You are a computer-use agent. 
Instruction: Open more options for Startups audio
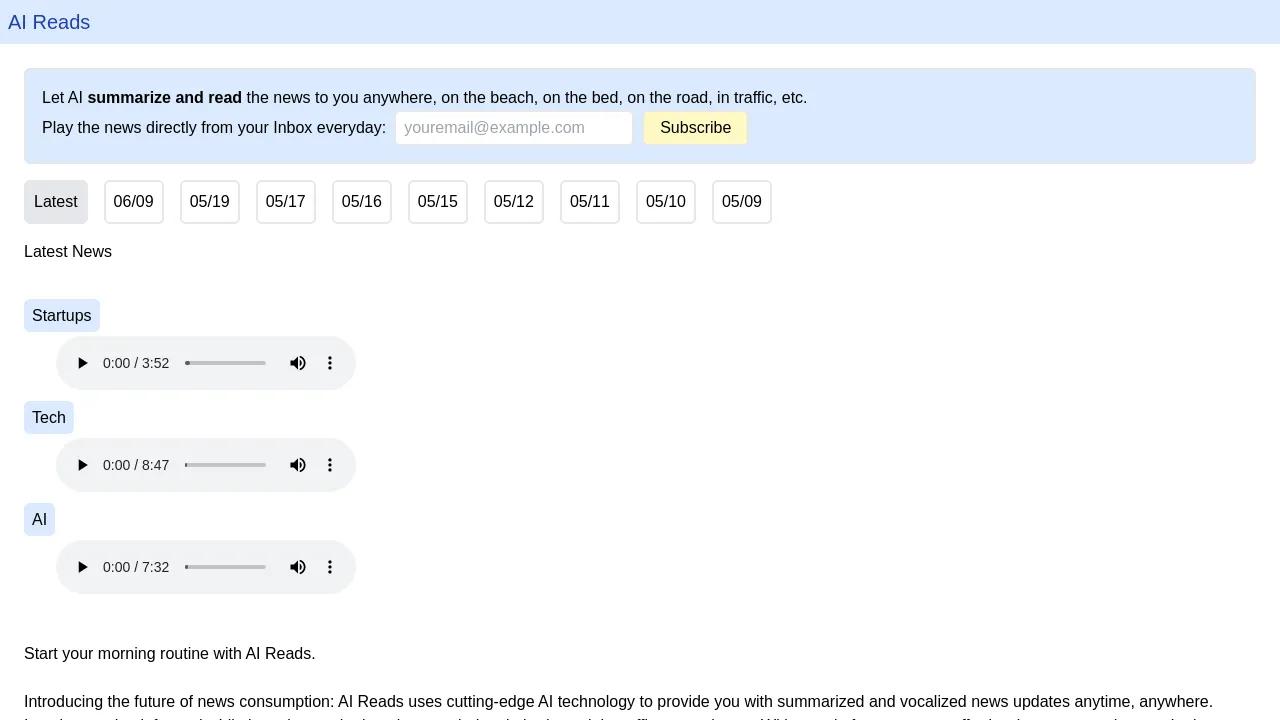pos(330,363)
